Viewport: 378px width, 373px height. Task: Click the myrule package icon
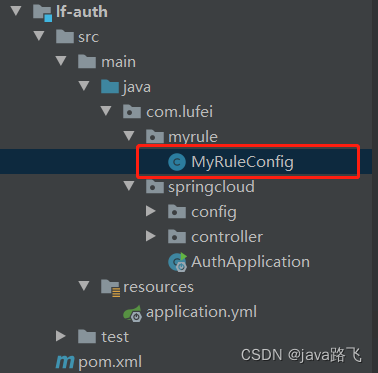click(x=155, y=137)
